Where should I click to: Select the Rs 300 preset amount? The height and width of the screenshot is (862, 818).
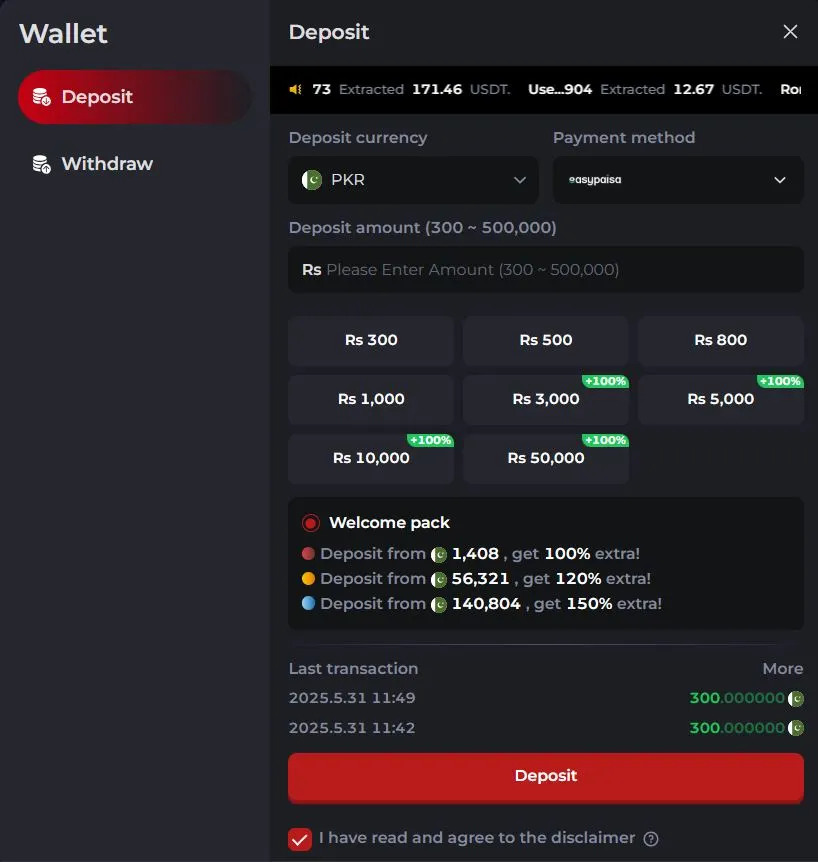[371, 340]
